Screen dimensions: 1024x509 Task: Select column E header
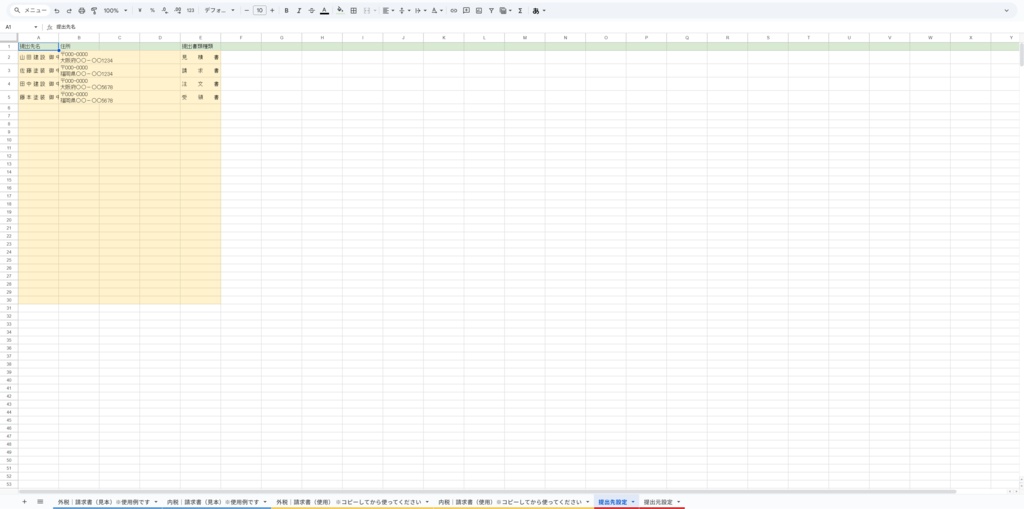coord(200,38)
